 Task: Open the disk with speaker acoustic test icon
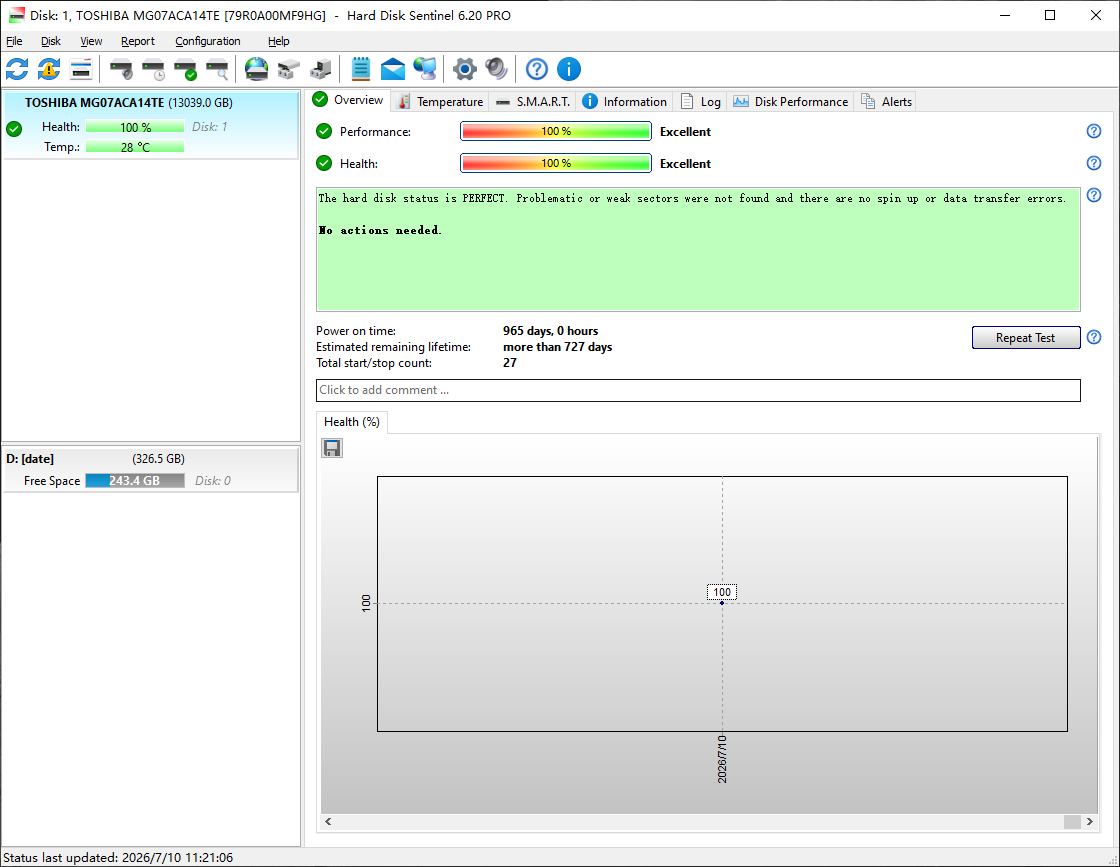pos(121,69)
